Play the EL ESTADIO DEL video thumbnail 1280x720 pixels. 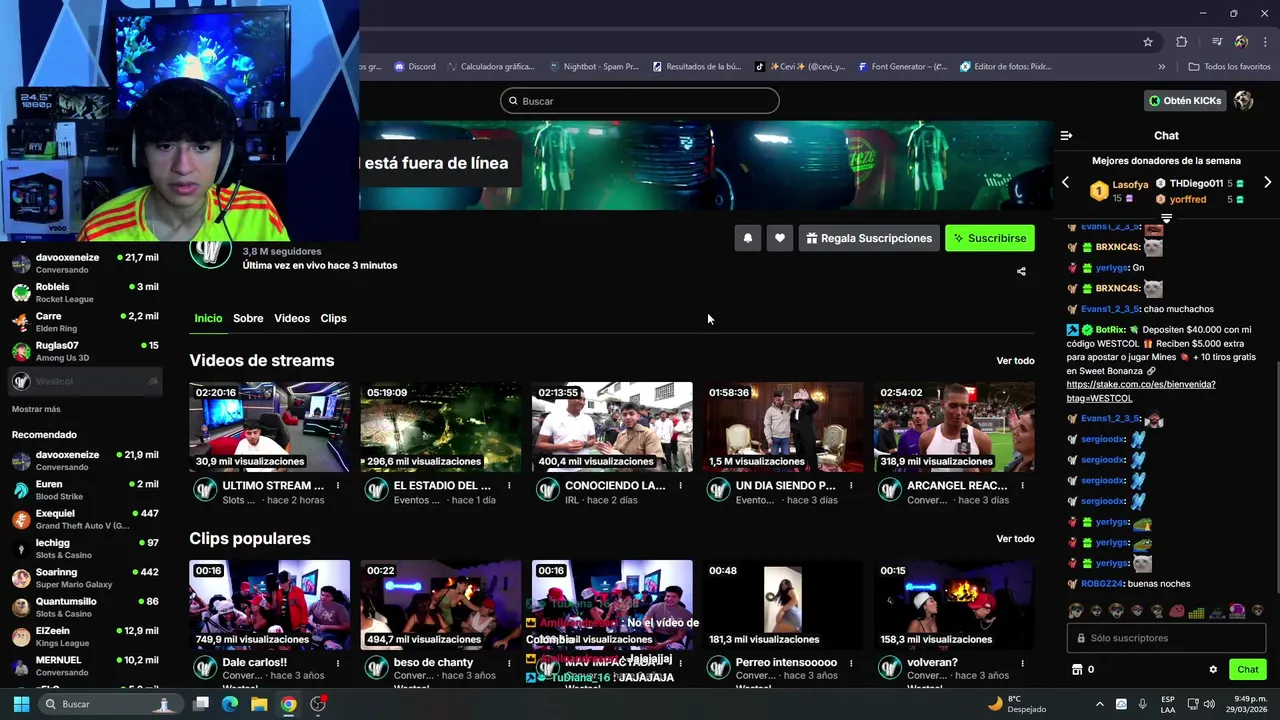tap(440, 427)
